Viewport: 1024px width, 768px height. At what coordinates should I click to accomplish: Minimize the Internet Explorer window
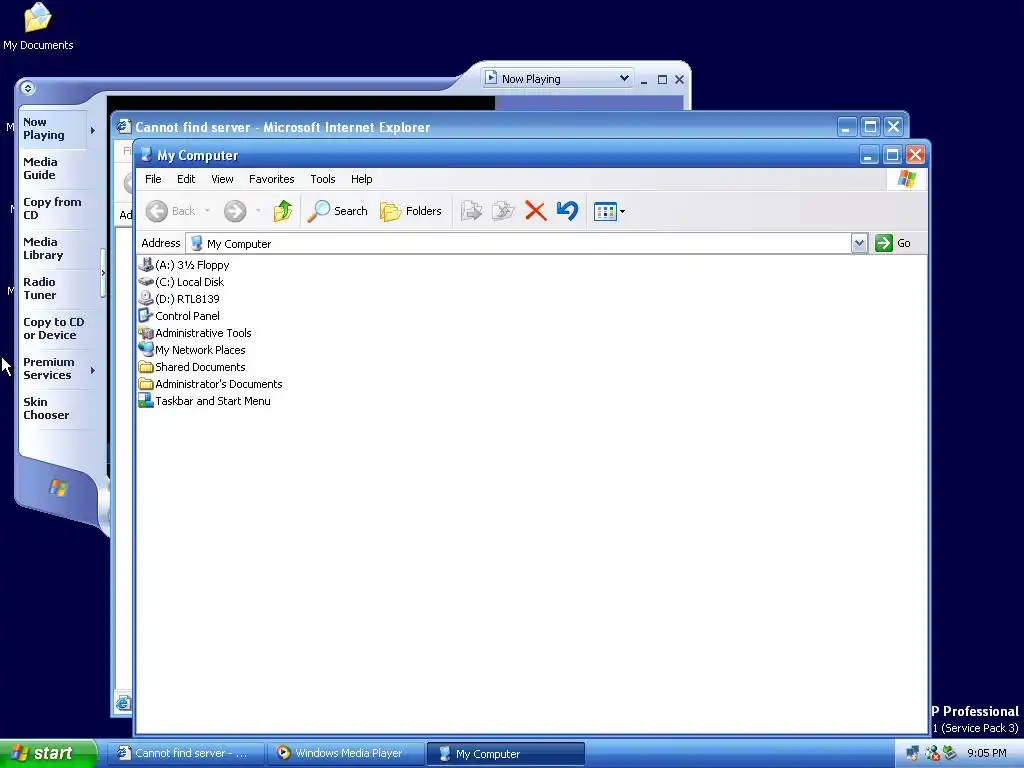[x=847, y=127]
